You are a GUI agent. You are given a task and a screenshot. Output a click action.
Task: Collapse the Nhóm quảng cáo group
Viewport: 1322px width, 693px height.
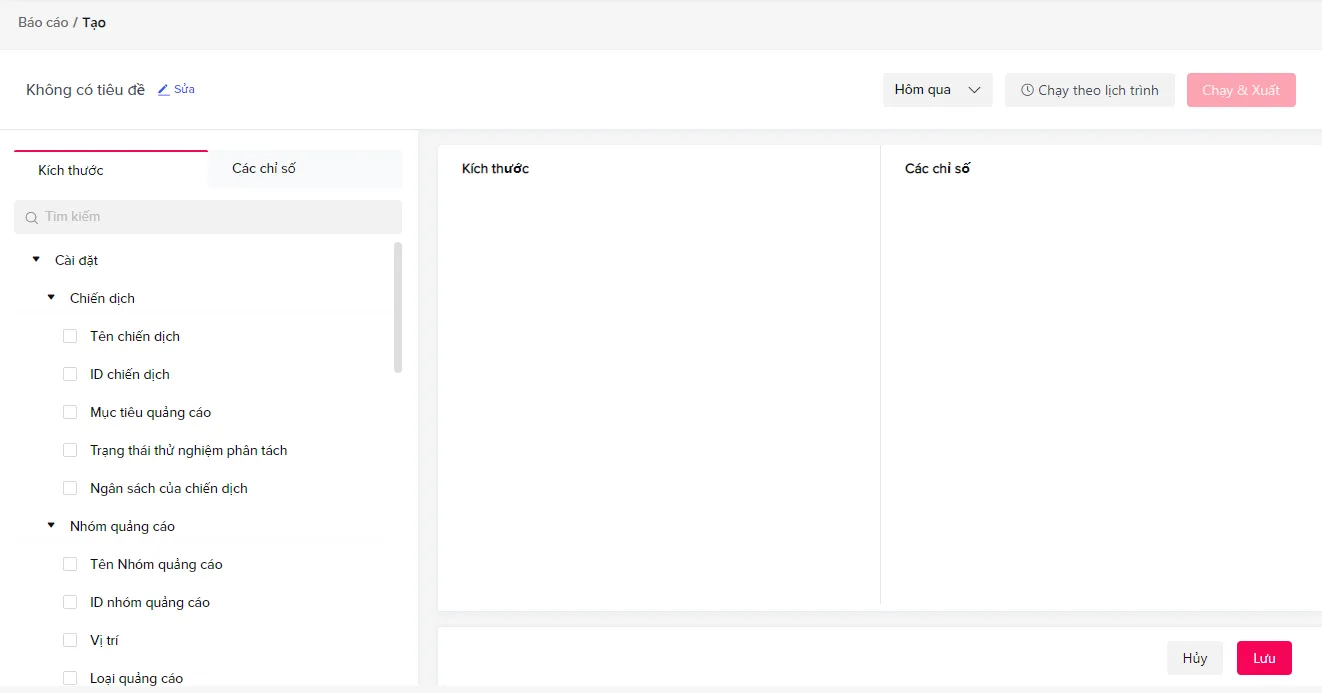[52, 526]
